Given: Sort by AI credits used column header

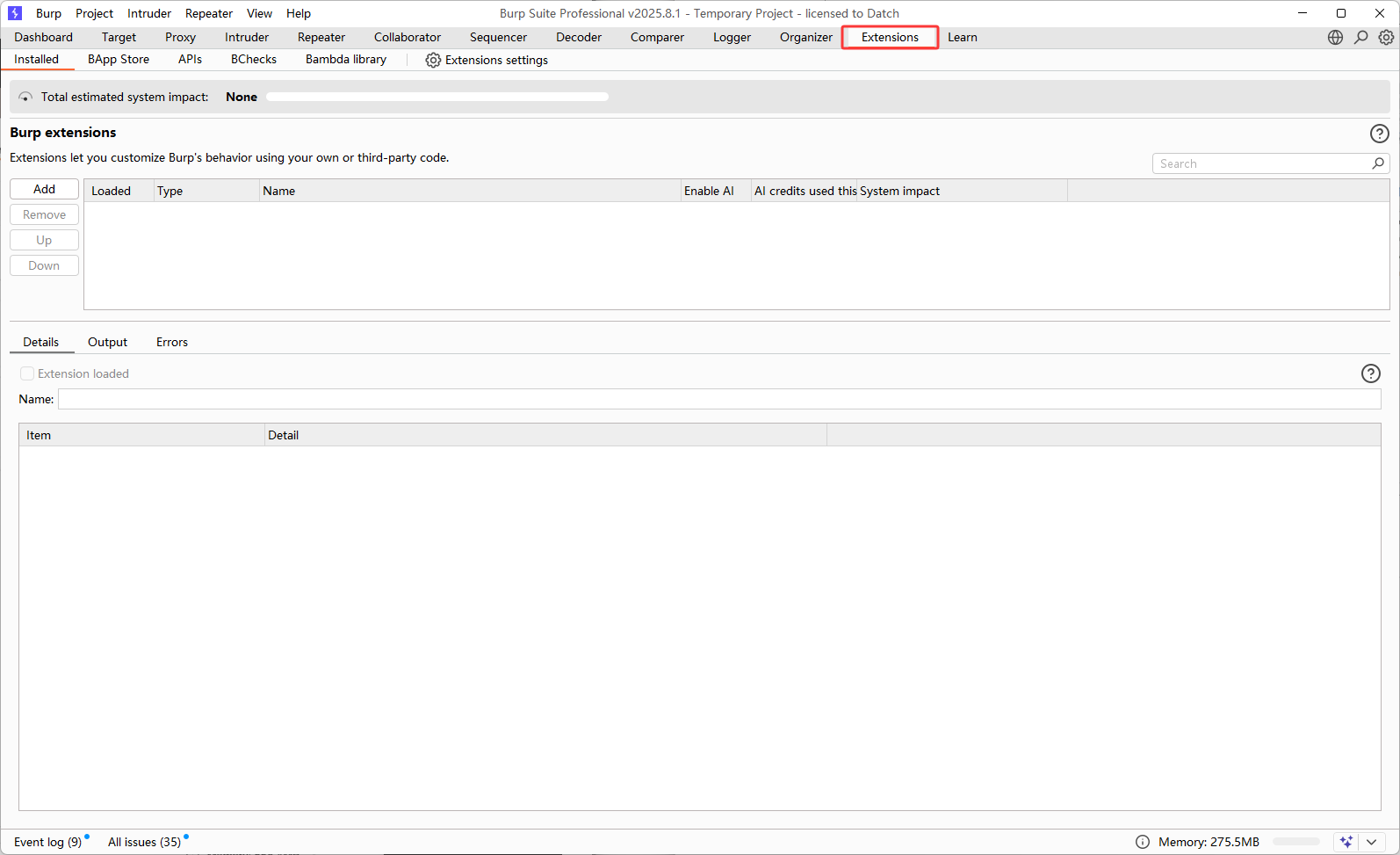Looking at the screenshot, I should (x=804, y=191).
